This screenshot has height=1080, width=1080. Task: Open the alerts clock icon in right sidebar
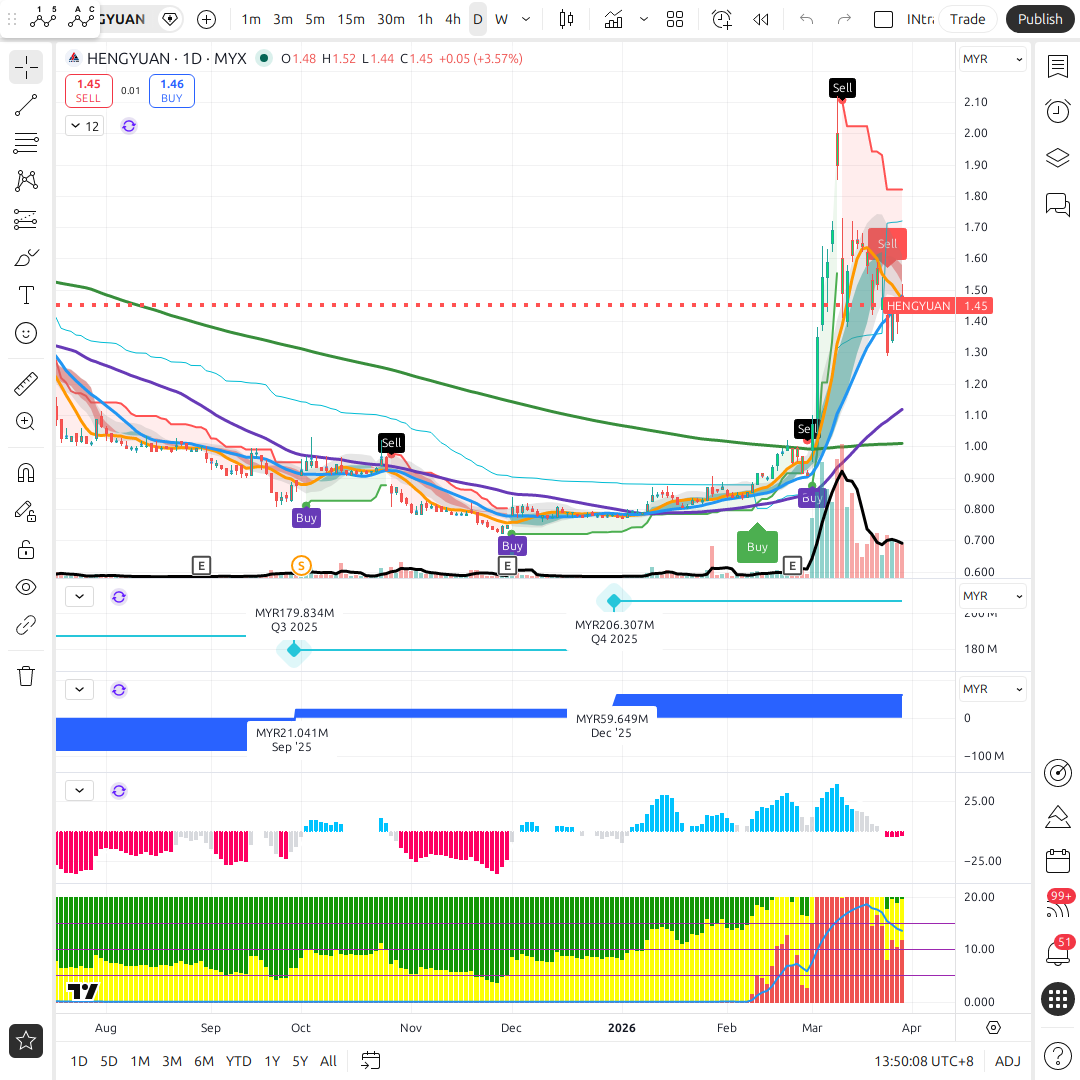(x=1057, y=111)
